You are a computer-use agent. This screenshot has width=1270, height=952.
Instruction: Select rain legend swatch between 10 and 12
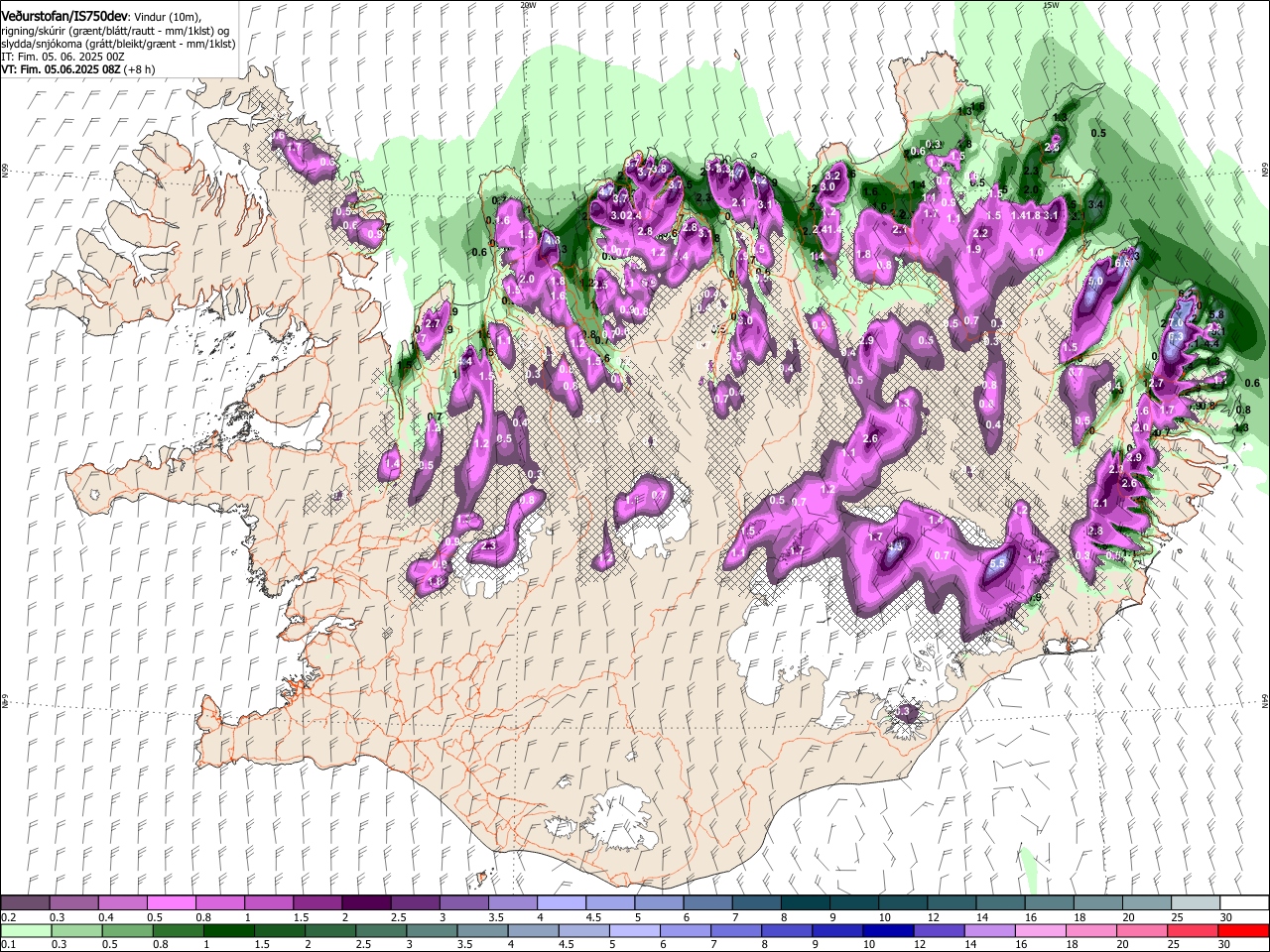888,930
